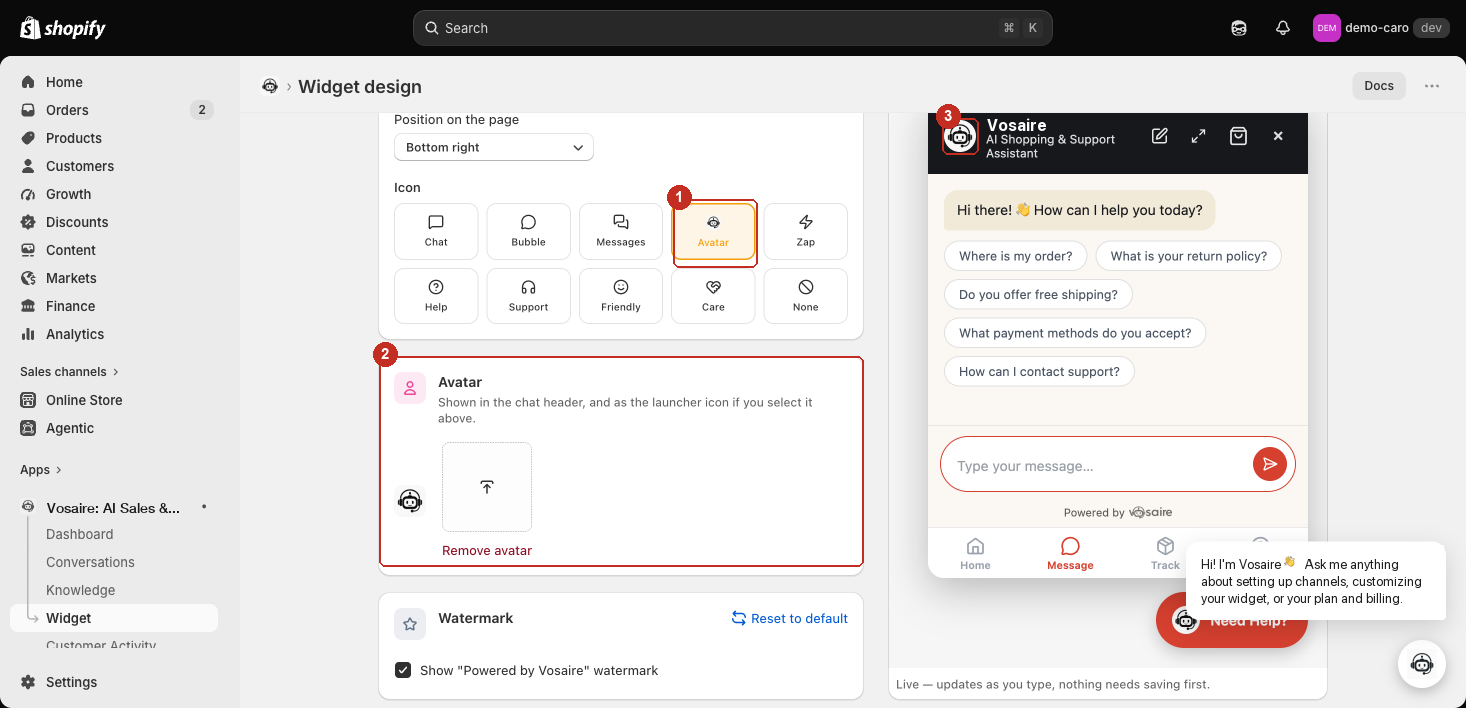Switch to the Home tab in widget
The width and height of the screenshot is (1466, 708).
point(975,553)
